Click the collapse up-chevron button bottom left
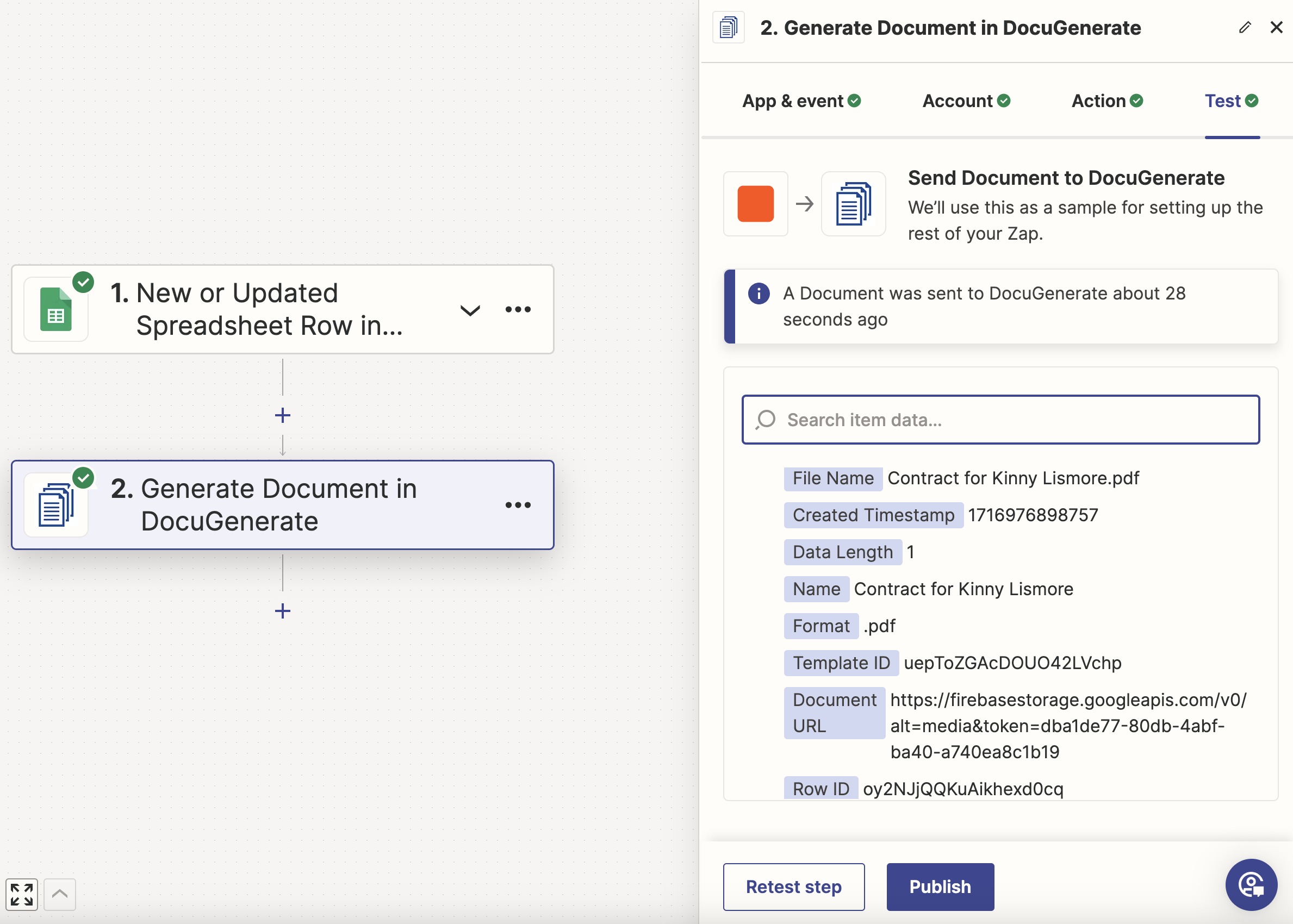Viewport: 1293px width, 924px height. 60,895
